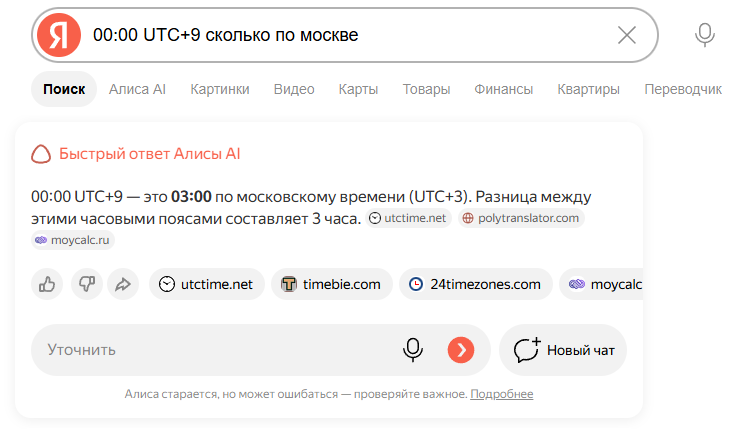Screen dimensions: 743x433
Task: Dislike the answer with thumbs down
Action: tap(87, 284)
